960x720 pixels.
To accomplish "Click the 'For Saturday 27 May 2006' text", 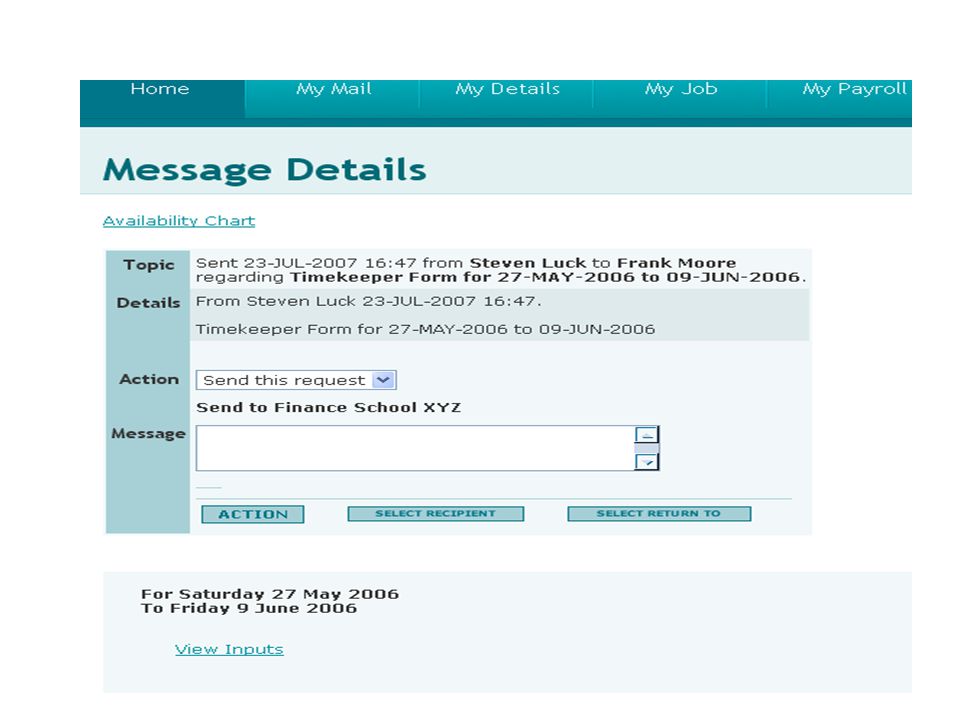I will [270, 594].
